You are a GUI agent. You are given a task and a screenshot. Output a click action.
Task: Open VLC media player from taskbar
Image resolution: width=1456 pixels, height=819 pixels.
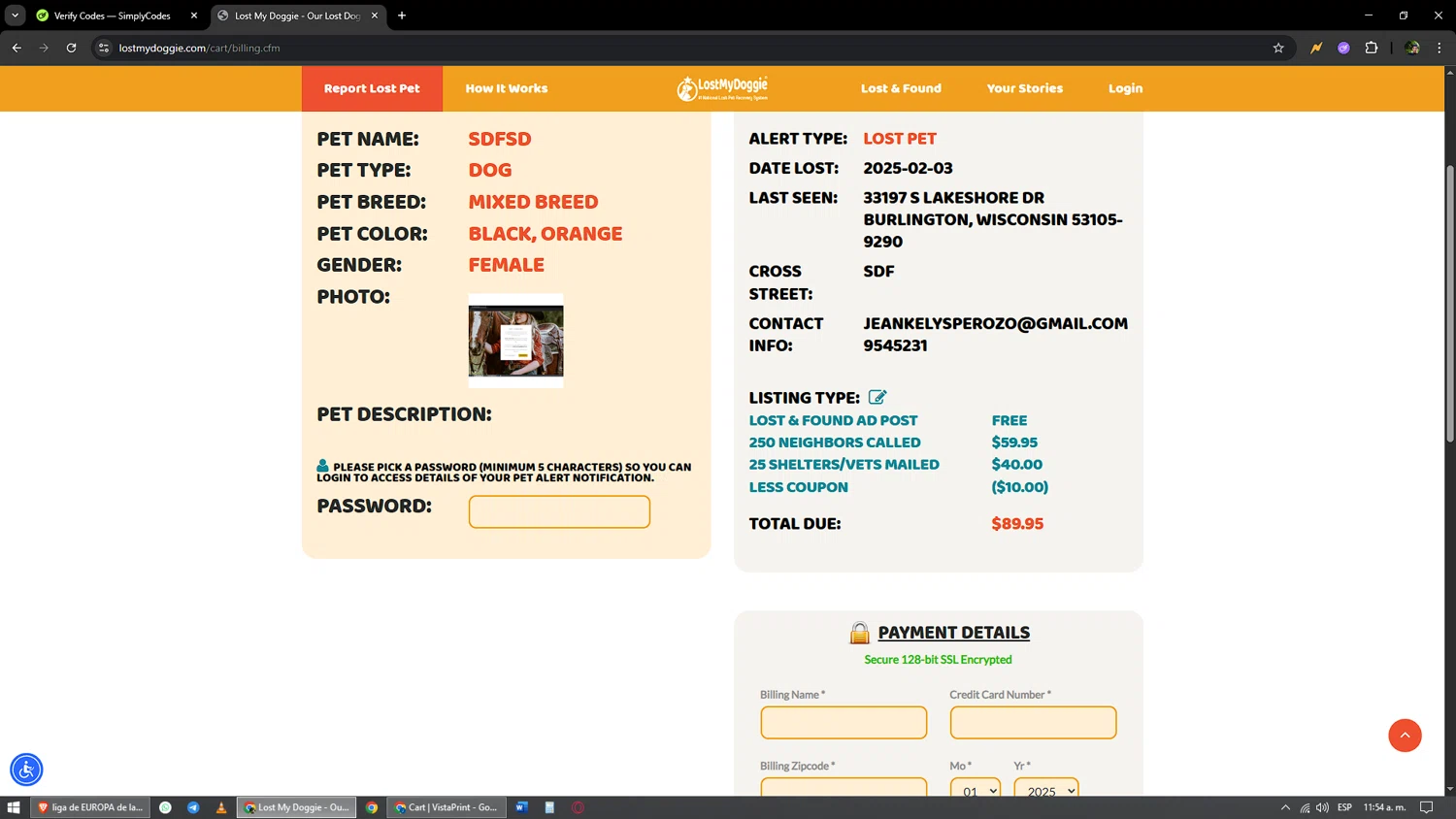(x=221, y=807)
